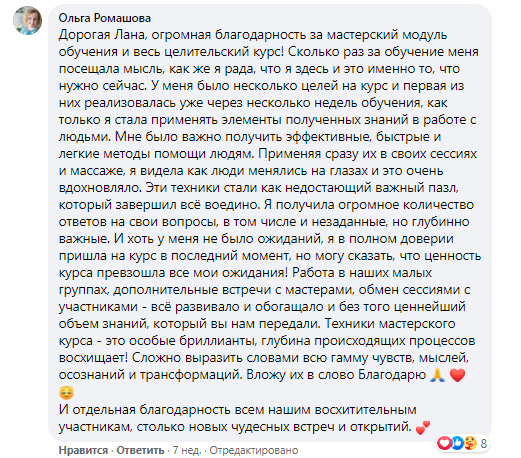521x458 pixels.
Task: View edit history via Отредактировано
Action: pyautogui.click(x=254, y=450)
